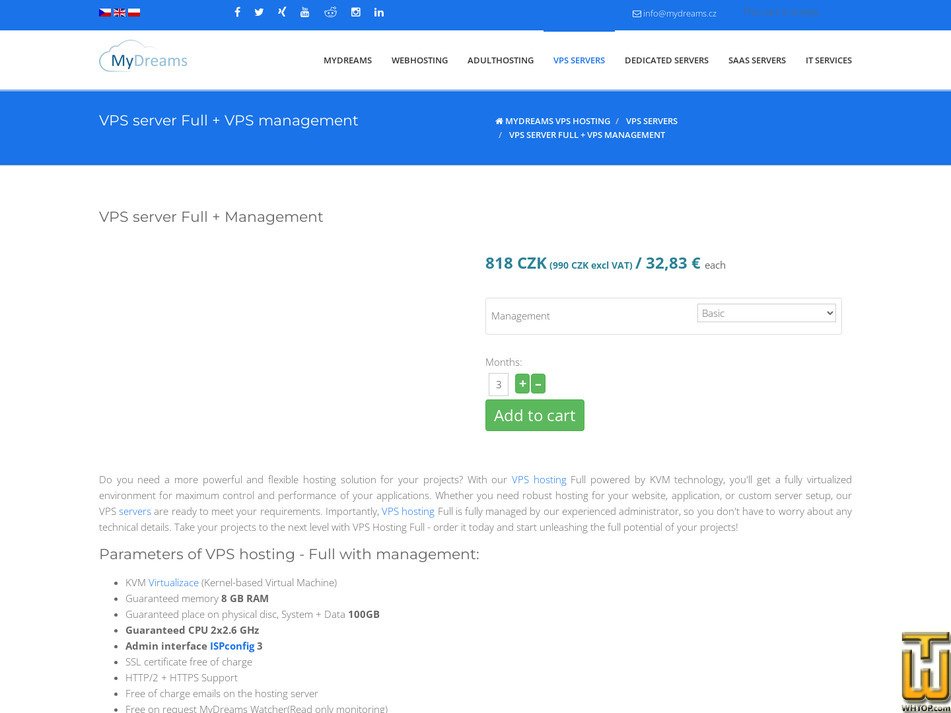Switch site language using the English flag
The width and height of the screenshot is (951, 713).
[119, 12]
